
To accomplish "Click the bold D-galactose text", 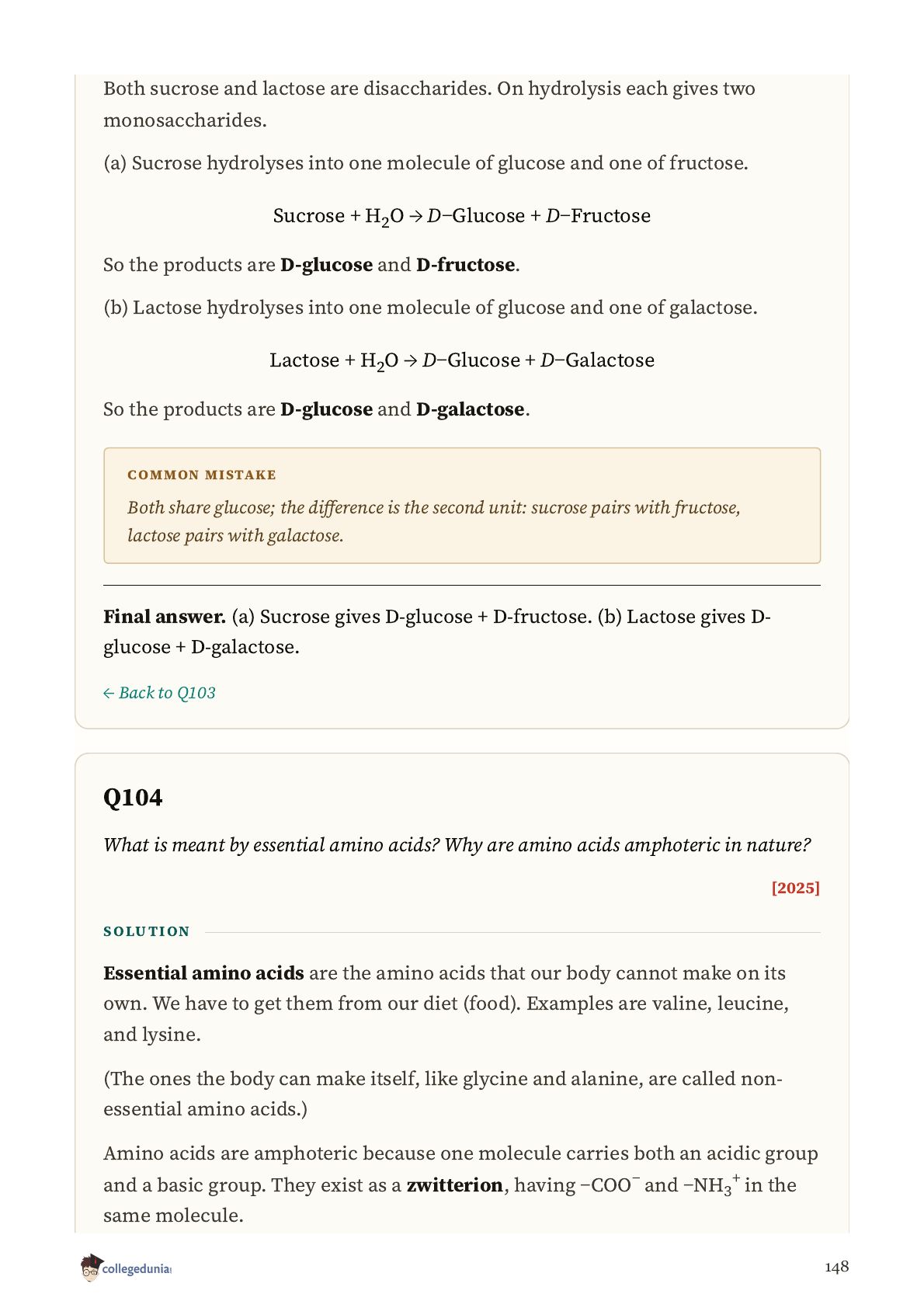I will click(471, 409).
